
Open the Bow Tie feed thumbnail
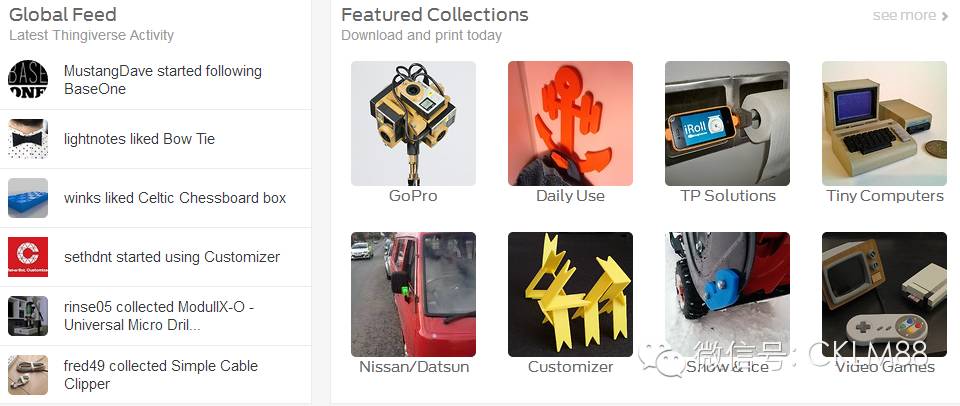(28, 139)
